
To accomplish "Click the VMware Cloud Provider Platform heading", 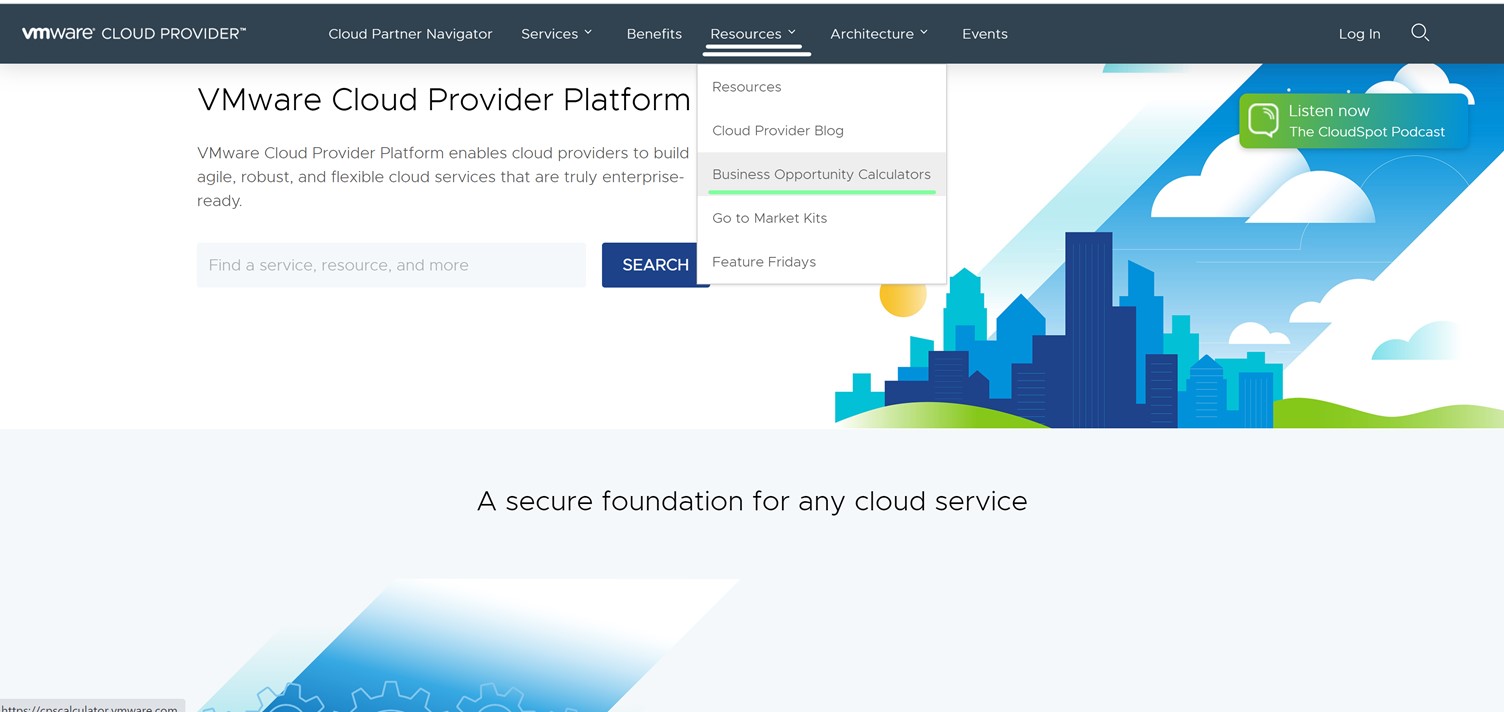I will point(444,100).
